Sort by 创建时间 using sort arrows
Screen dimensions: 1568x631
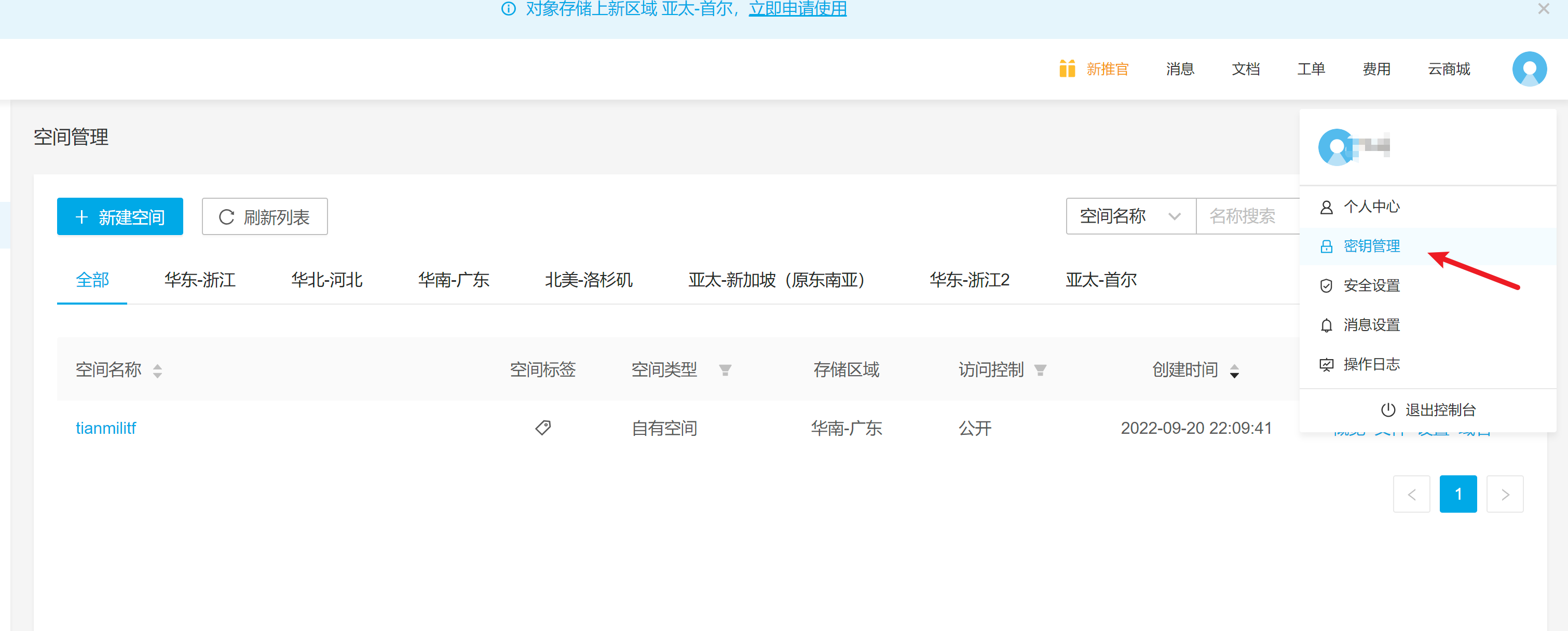[x=1234, y=370]
